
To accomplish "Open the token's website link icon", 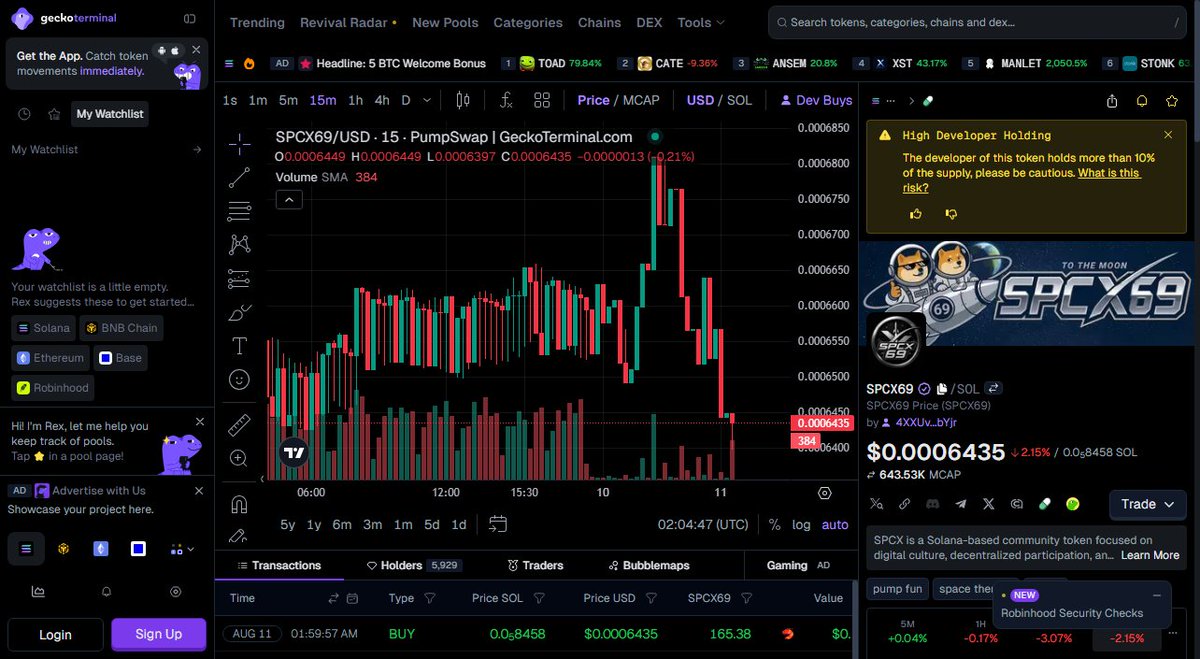I will pos(905,504).
